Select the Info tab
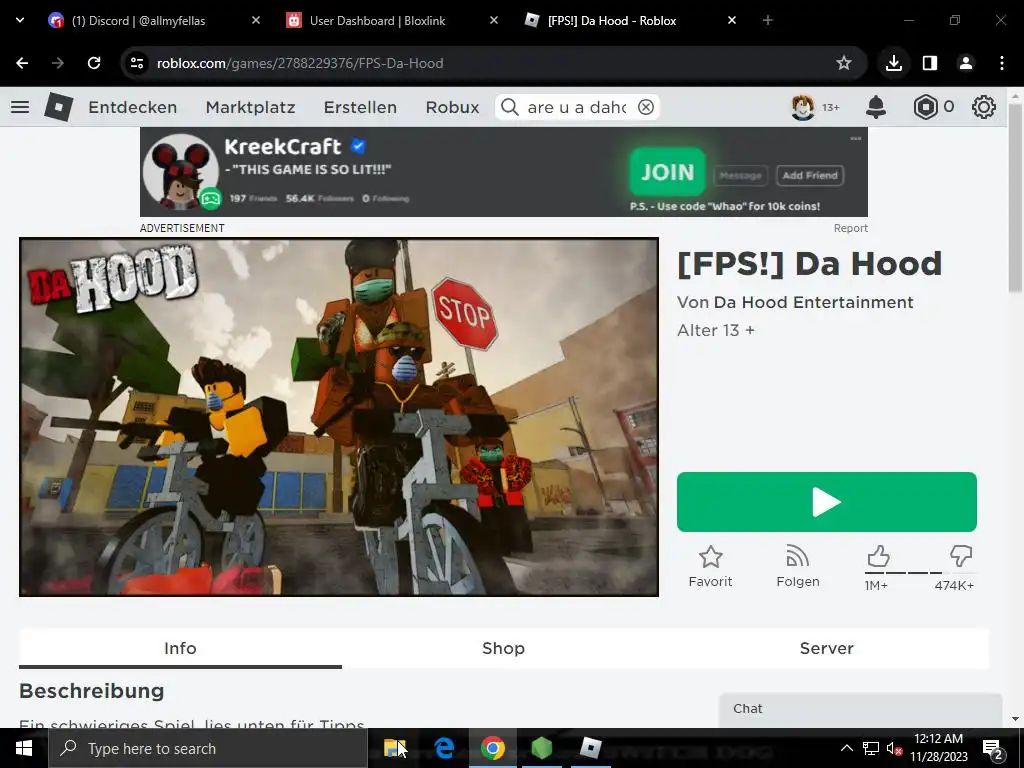1024x768 pixels. click(180, 648)
